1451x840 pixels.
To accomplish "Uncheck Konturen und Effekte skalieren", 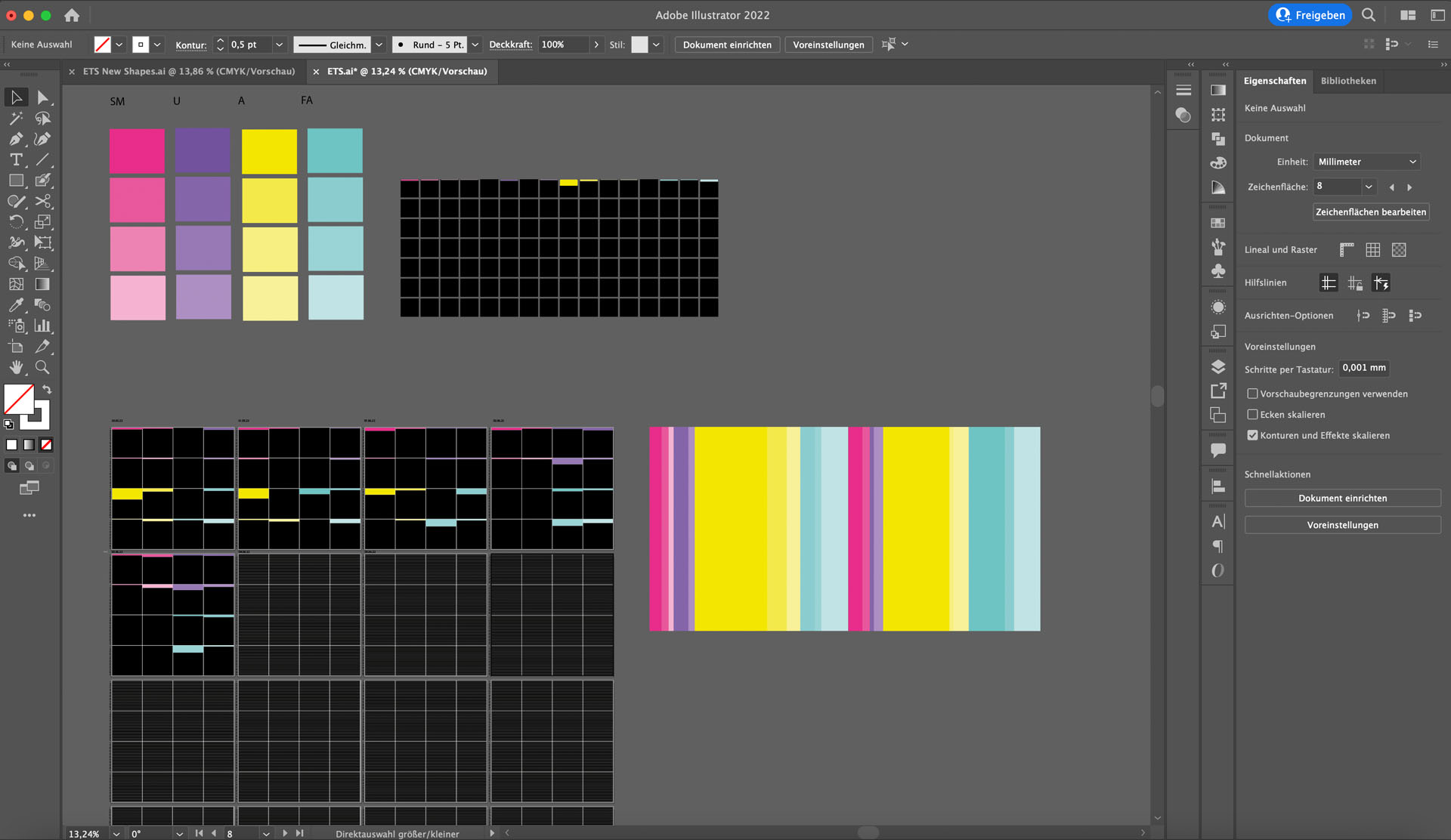I will point(1252,435).
